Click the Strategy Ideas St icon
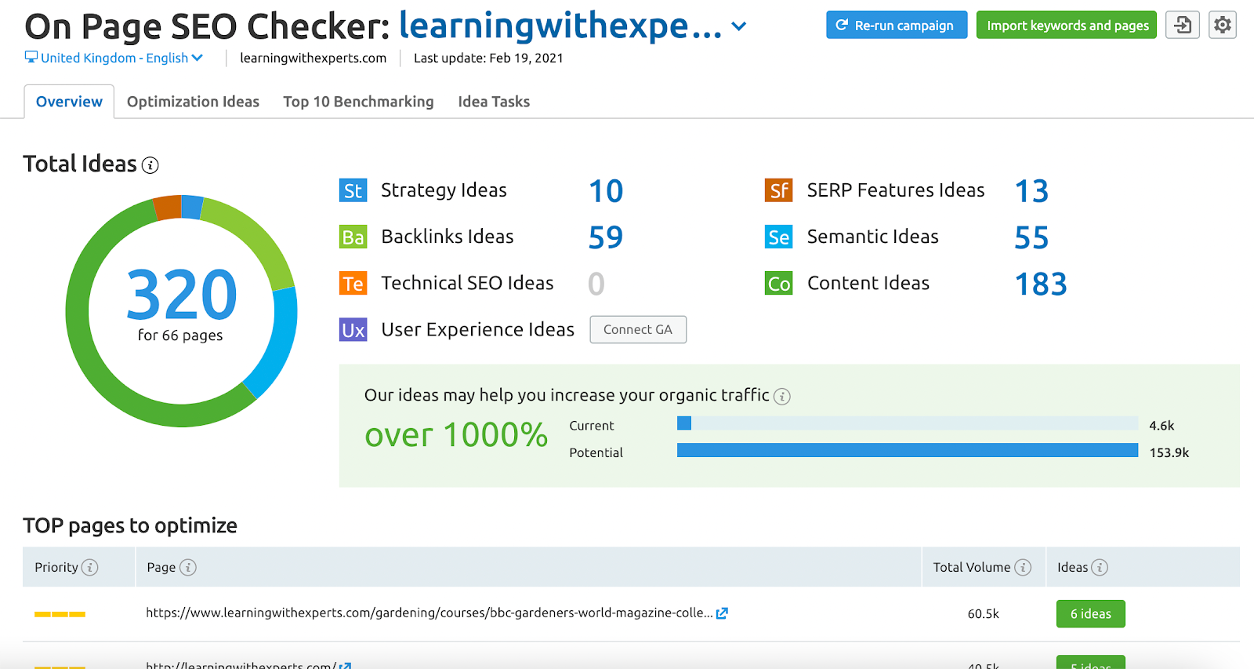Image resolution: width=1254 pixels, height=670 pixels. click(x=353, y=191)
